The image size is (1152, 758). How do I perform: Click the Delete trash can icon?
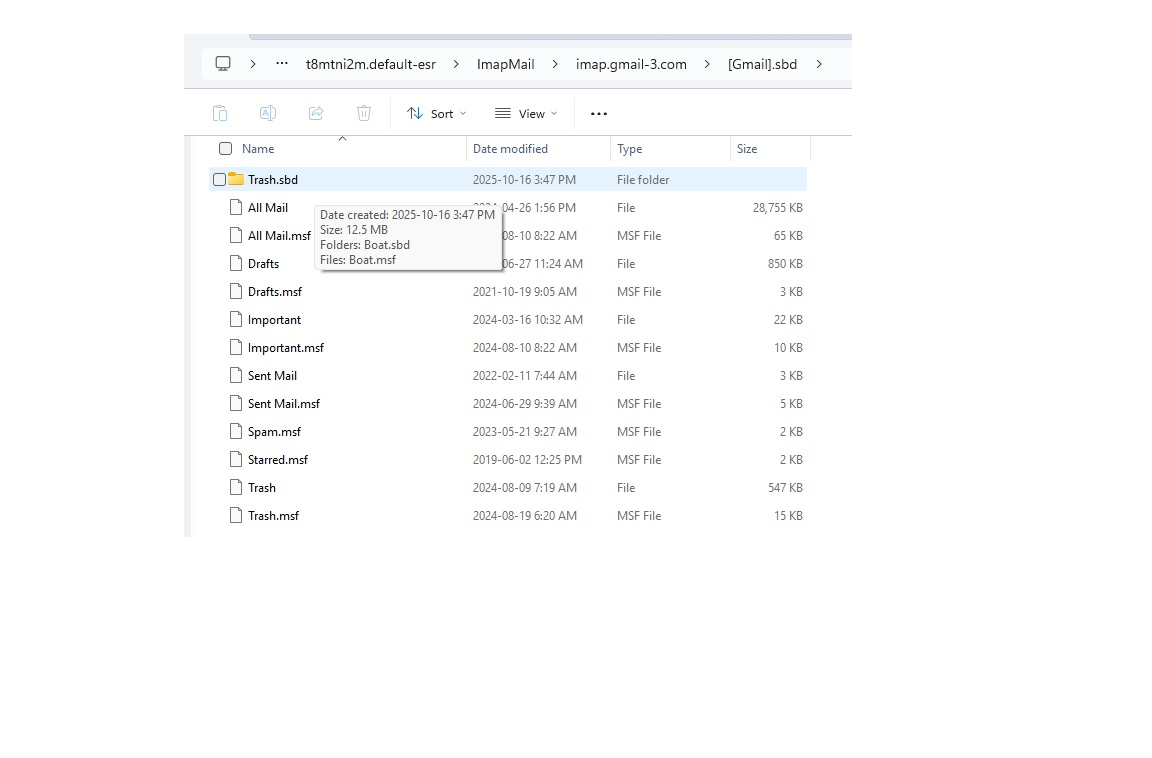tap(364, 114)
